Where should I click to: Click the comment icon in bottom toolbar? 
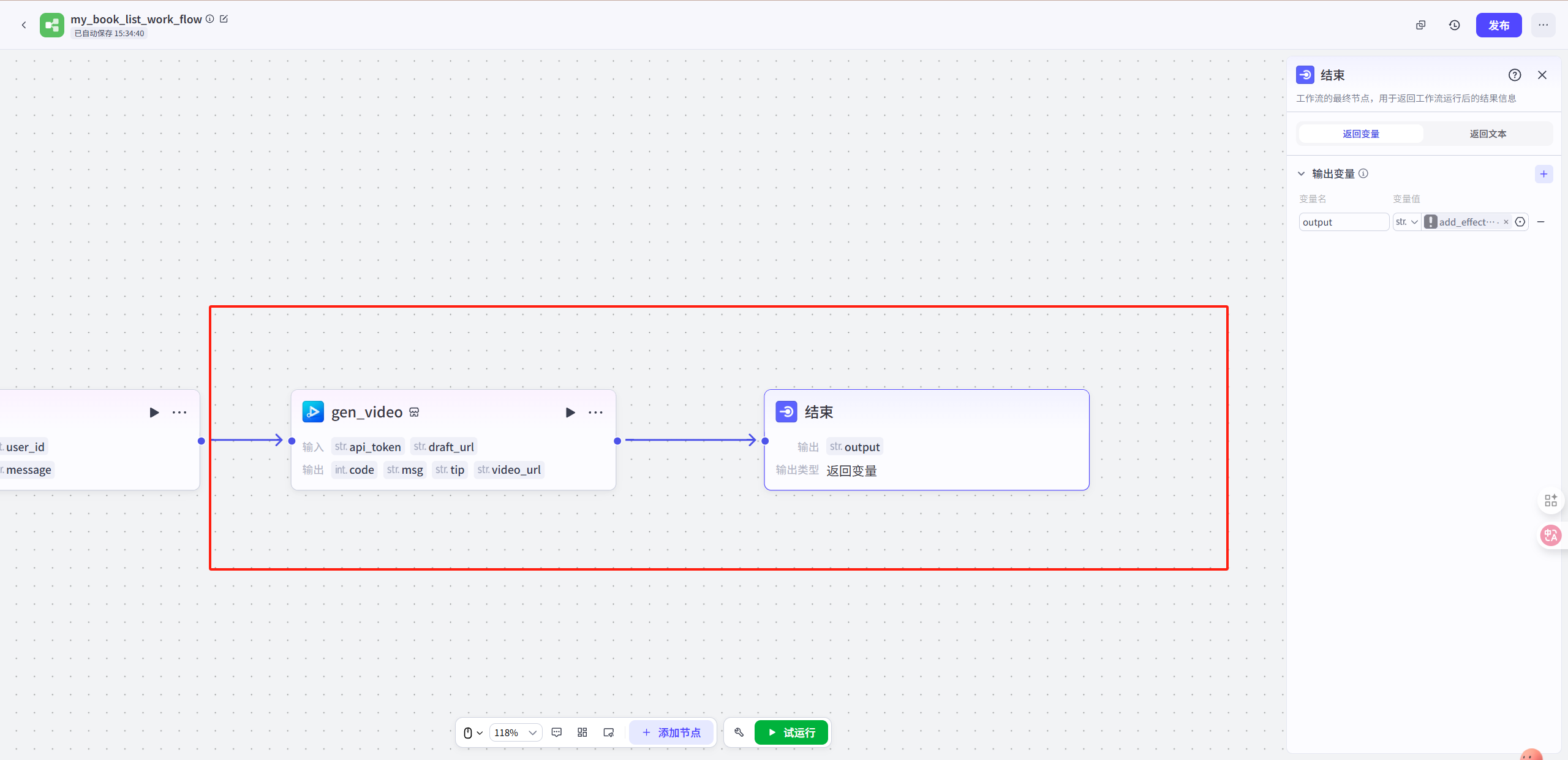tap(556, 732)
